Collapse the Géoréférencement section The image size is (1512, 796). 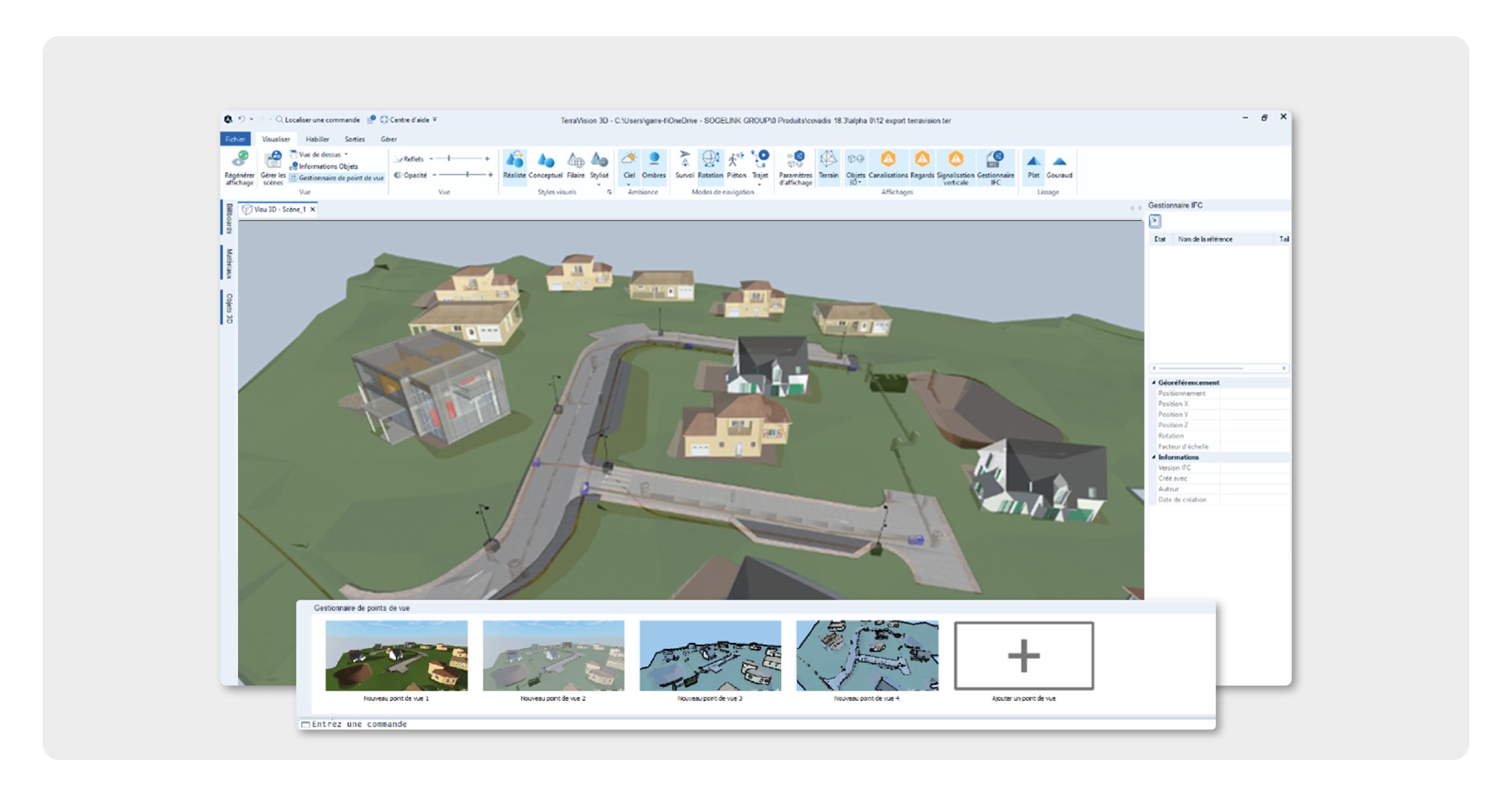tap(1153, 382)
